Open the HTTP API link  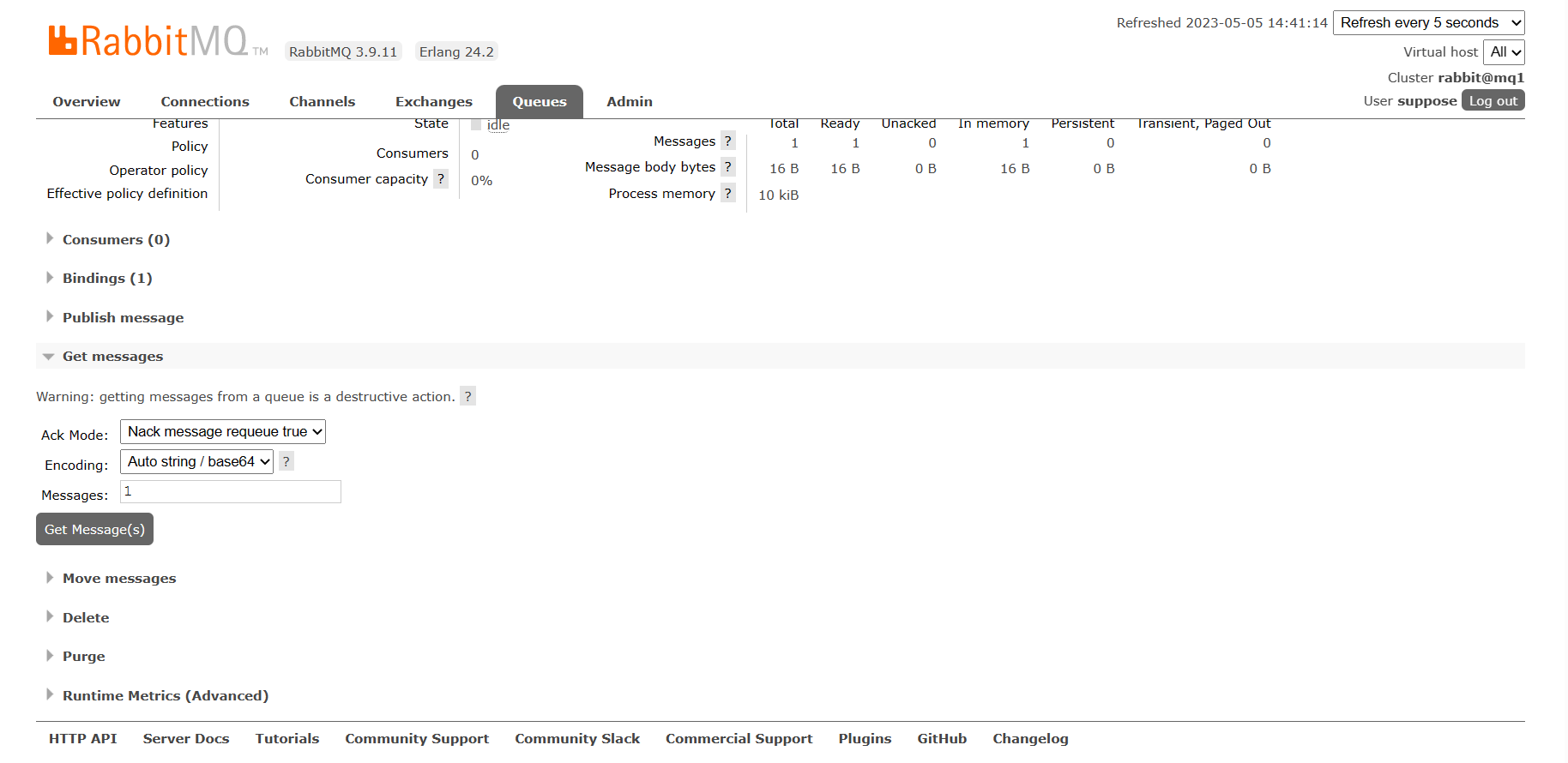click(83, 738)
